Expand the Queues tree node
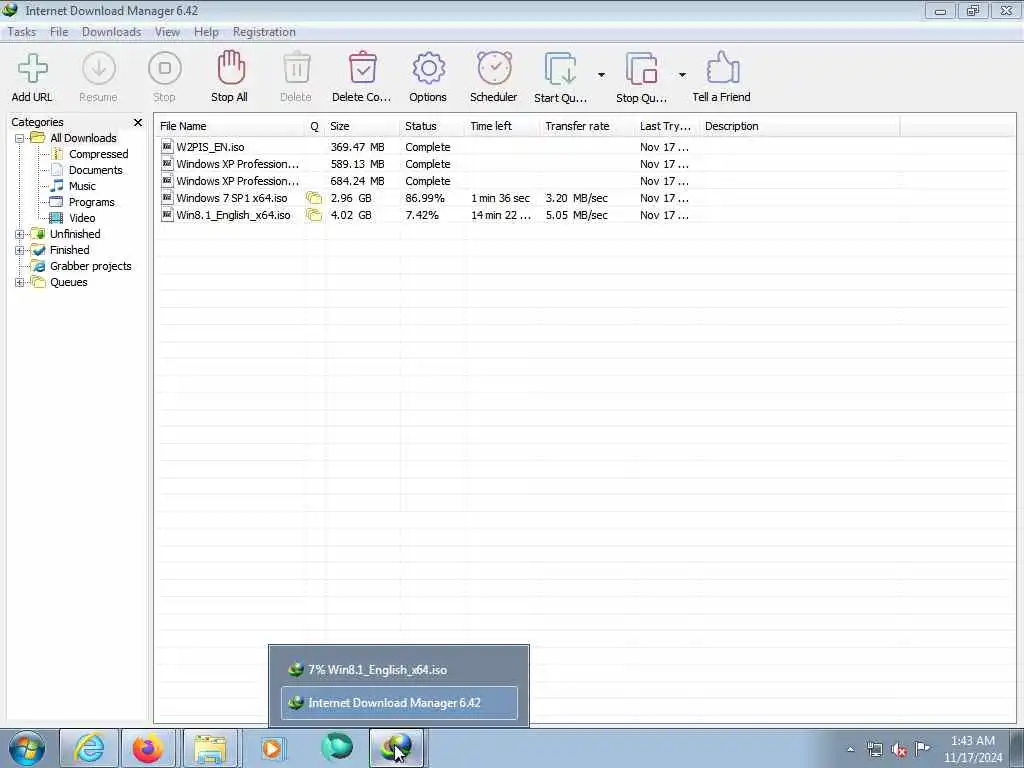Viewport: 1024px width, 768px height. (x=20, y=283)
